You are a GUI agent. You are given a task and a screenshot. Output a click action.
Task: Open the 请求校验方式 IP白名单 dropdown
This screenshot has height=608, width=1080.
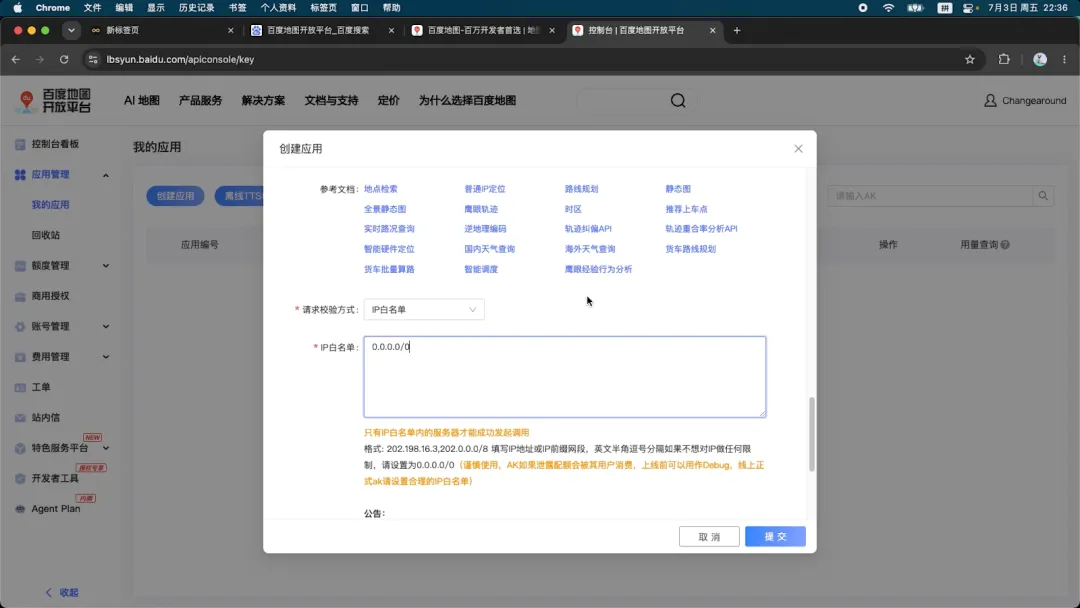424,309
